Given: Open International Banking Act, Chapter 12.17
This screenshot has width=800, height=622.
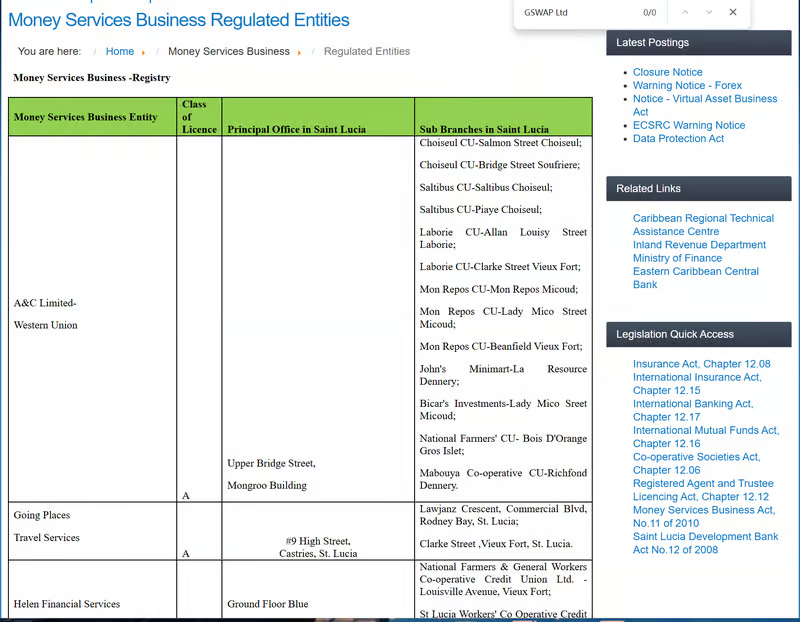Looking at the screenshot, I should coord(692,404).
